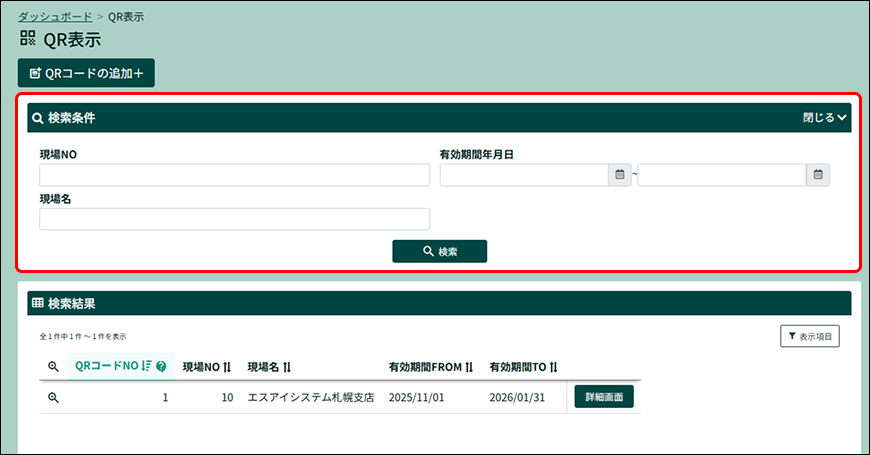The width and height of the screenshot is (870, 455).
Task: Open calendar picker for end date
Action: [818, 175]
